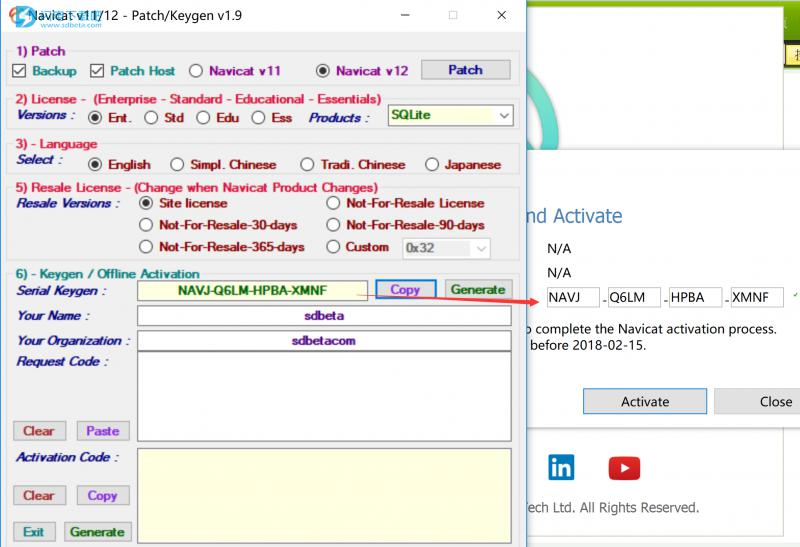Select Simpl. Chinese language option
This screenshot has width=800, height=547.
[177, 164]
